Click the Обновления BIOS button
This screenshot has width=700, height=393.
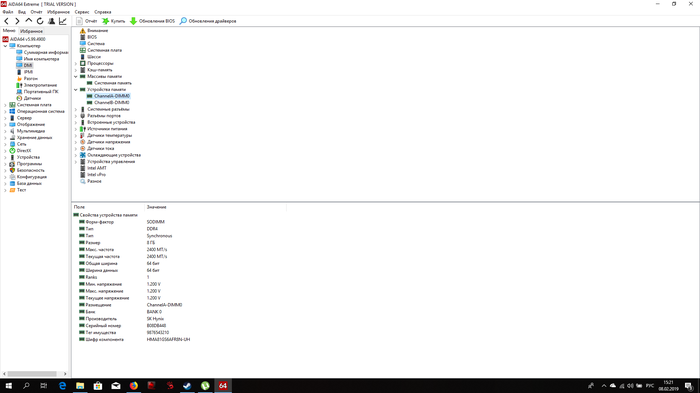[x=152, y=21]
